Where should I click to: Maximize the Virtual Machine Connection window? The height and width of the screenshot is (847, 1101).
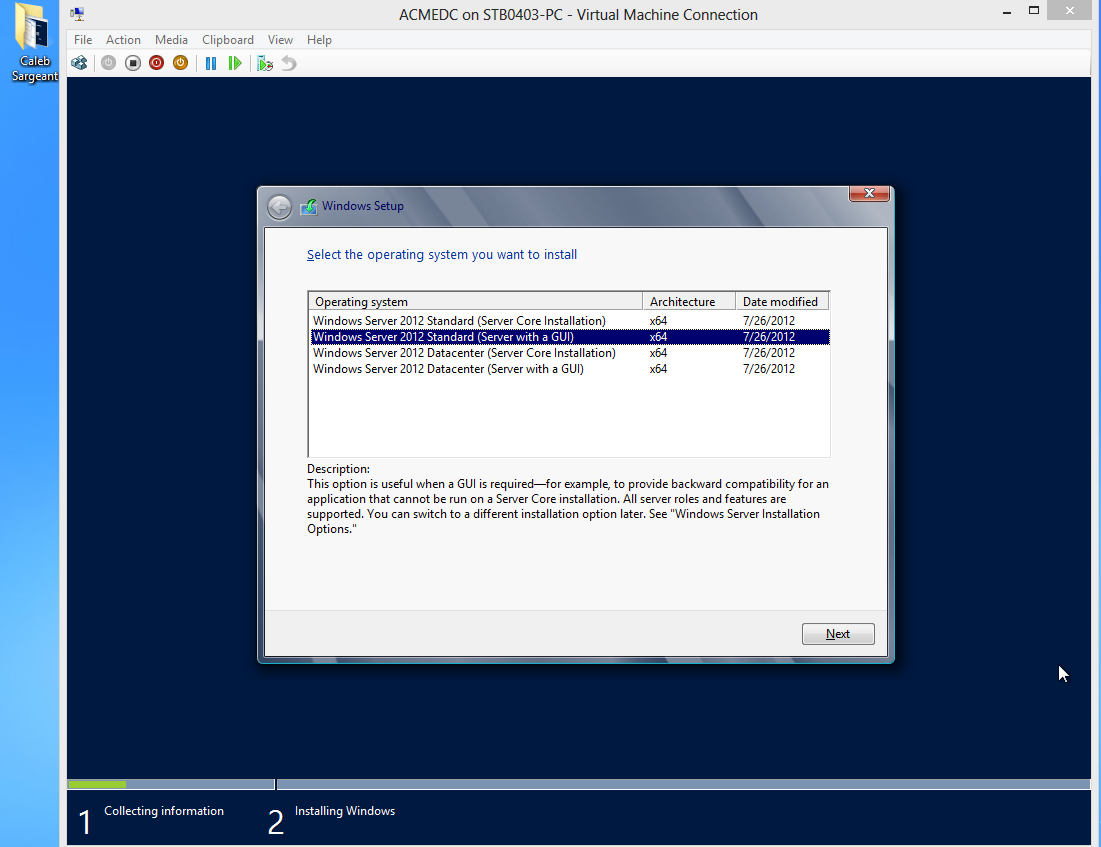(x=1034, y=11)
